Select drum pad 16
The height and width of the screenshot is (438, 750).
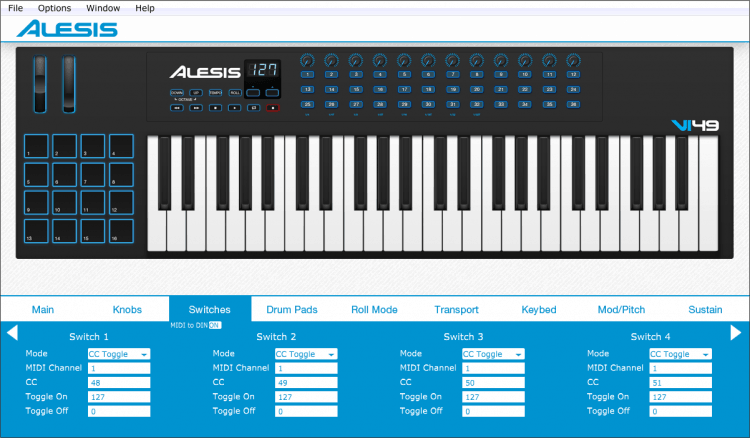click(121, 231)
